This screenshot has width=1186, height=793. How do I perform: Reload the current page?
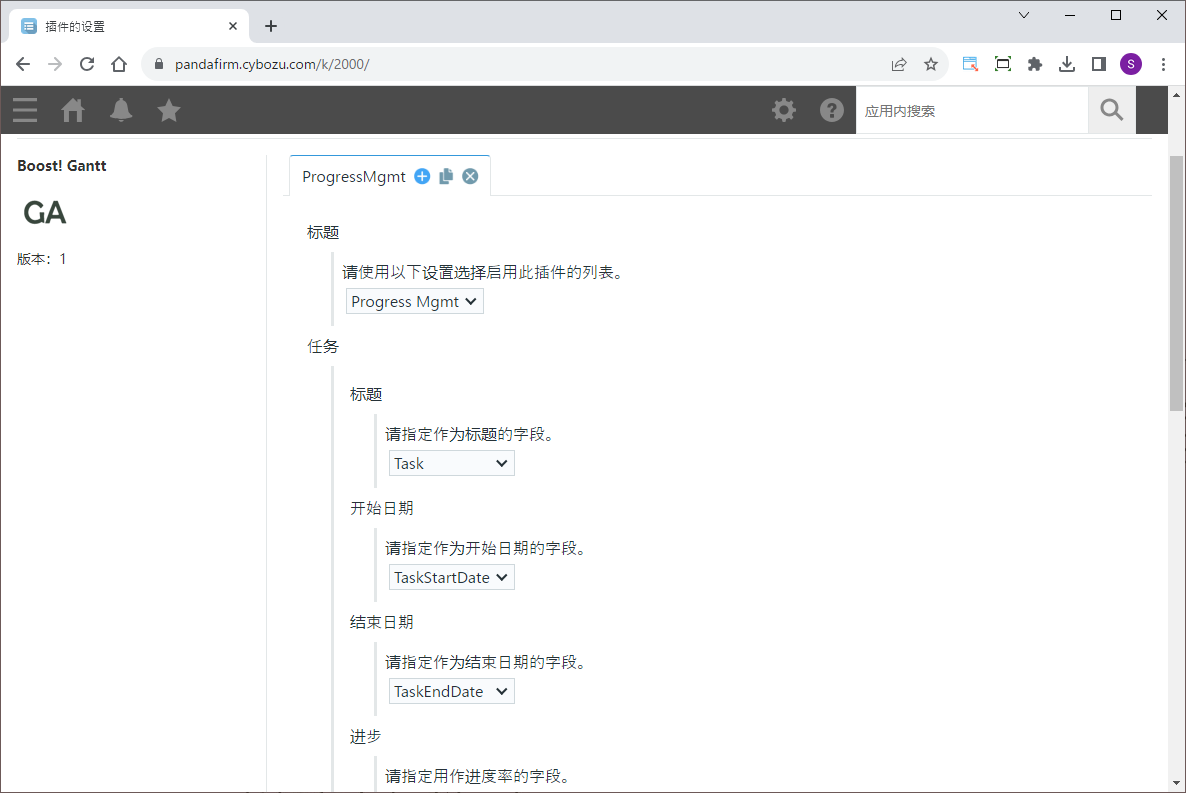tap(87, 64)
